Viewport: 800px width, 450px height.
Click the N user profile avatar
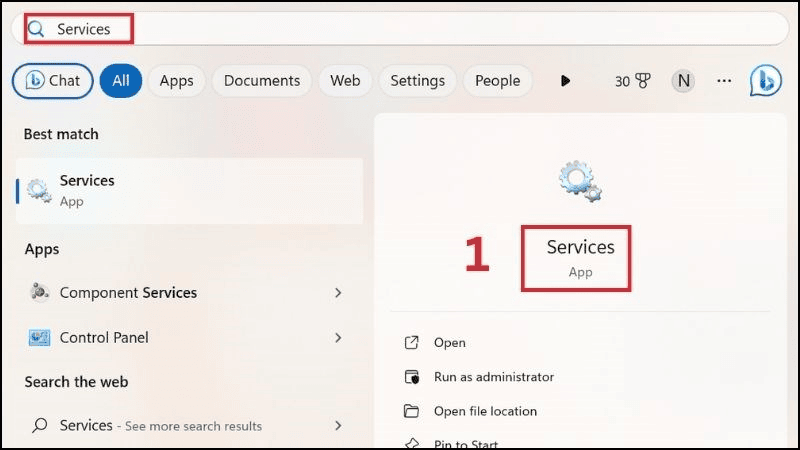683,81
